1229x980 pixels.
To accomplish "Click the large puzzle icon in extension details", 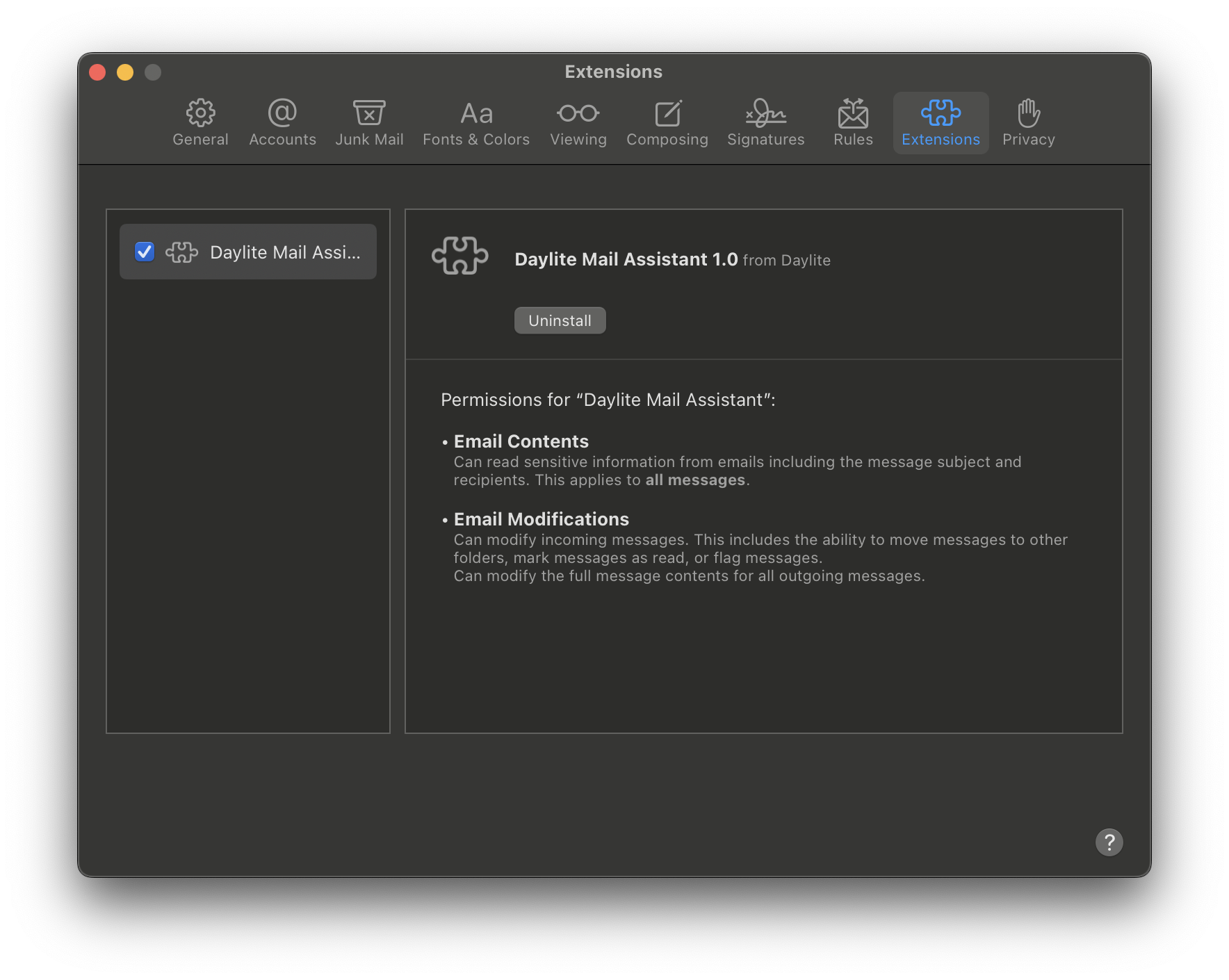I will [459, 256].
